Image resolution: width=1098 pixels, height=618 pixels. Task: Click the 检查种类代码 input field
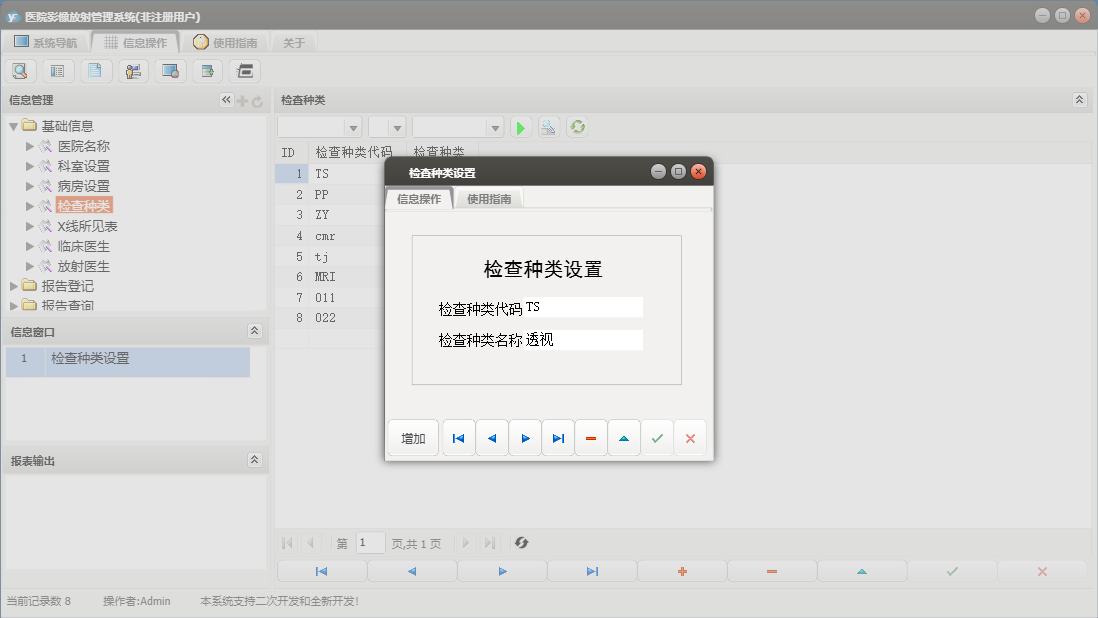[583, 307]
